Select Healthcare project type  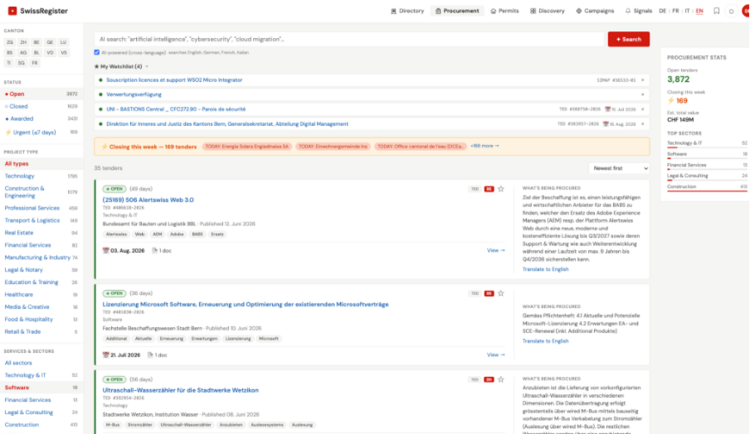pyautogui.click(x=41, y=294)
